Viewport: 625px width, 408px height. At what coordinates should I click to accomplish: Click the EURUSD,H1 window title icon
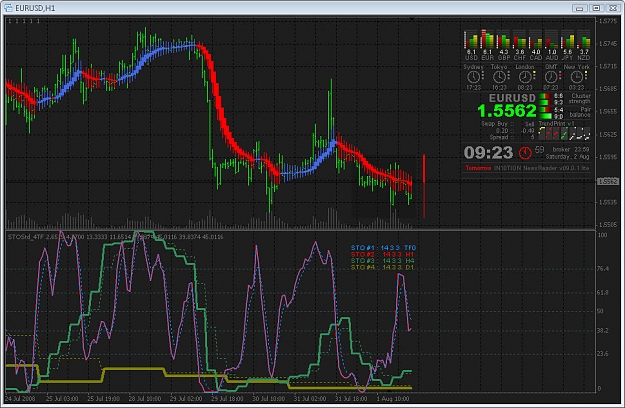pyautogui.click(x=8, y=8)
